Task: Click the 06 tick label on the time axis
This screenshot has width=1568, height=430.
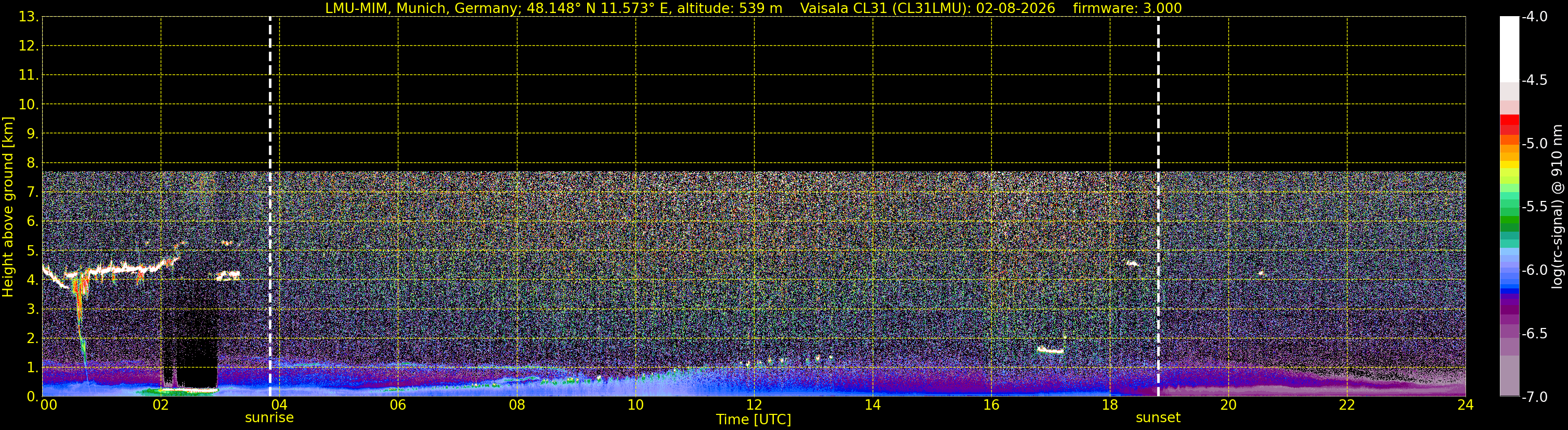Action: [398, 405]
